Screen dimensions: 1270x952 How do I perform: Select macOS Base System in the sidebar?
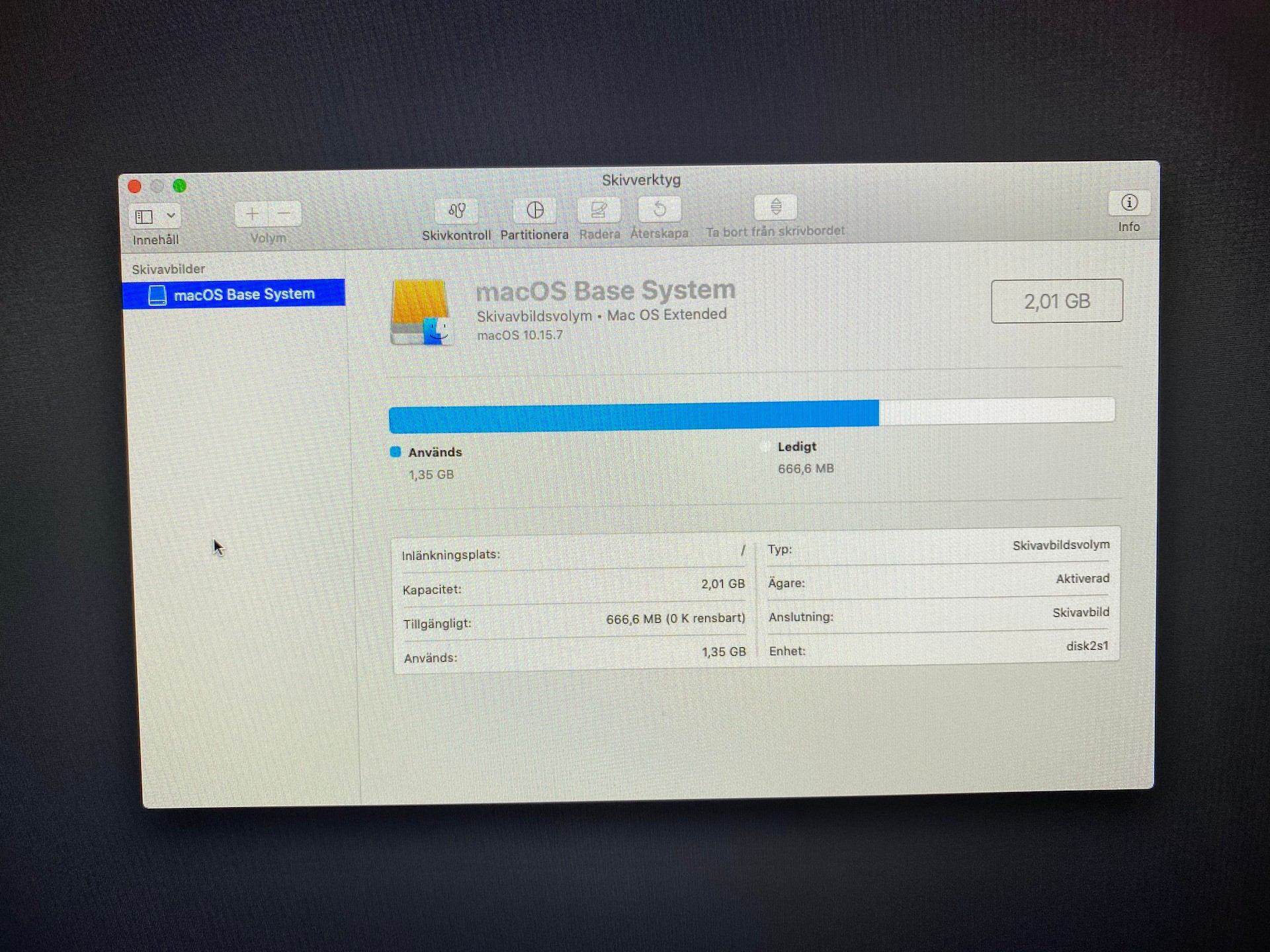243,294
